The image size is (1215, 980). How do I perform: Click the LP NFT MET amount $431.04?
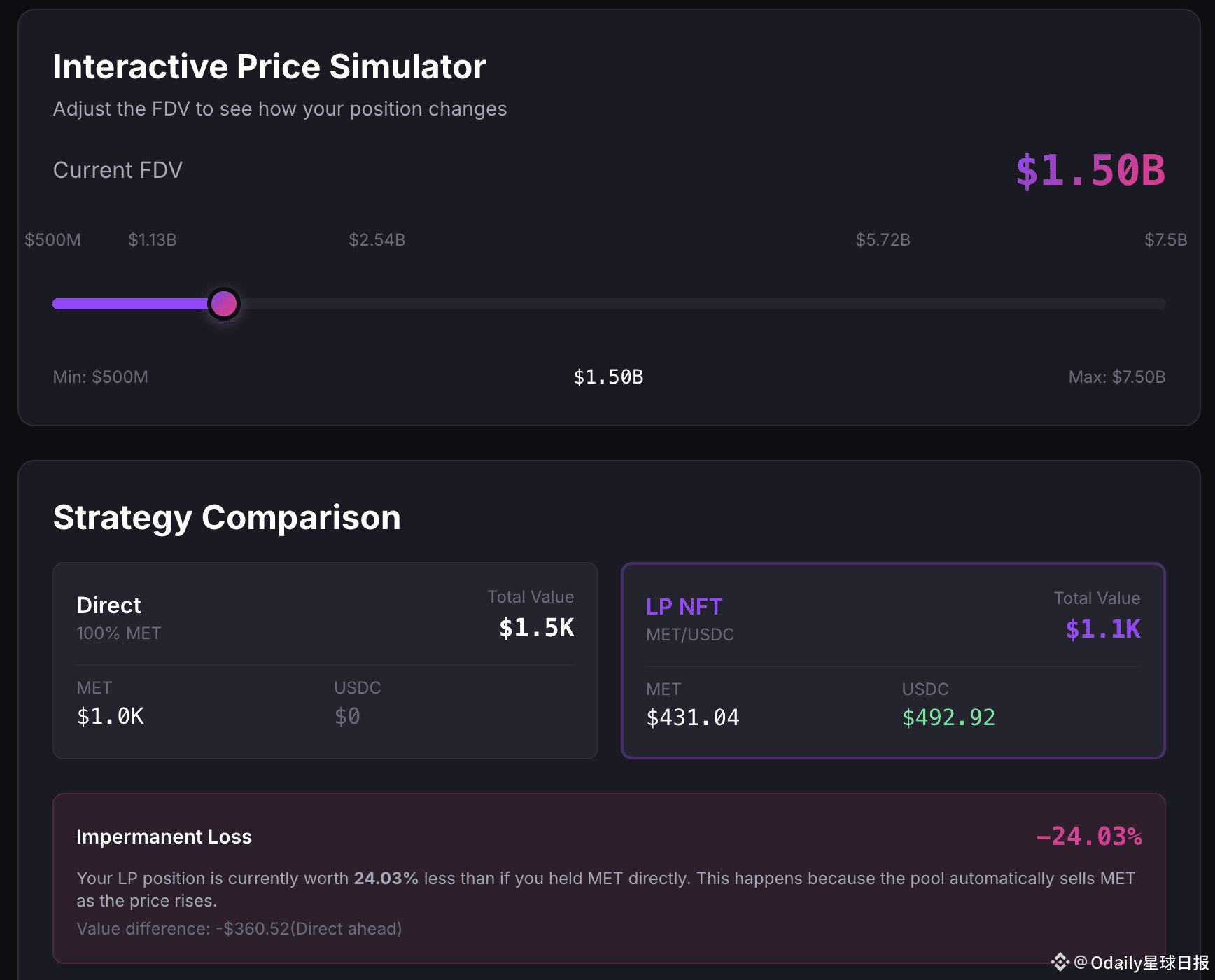tap(692, 717)
